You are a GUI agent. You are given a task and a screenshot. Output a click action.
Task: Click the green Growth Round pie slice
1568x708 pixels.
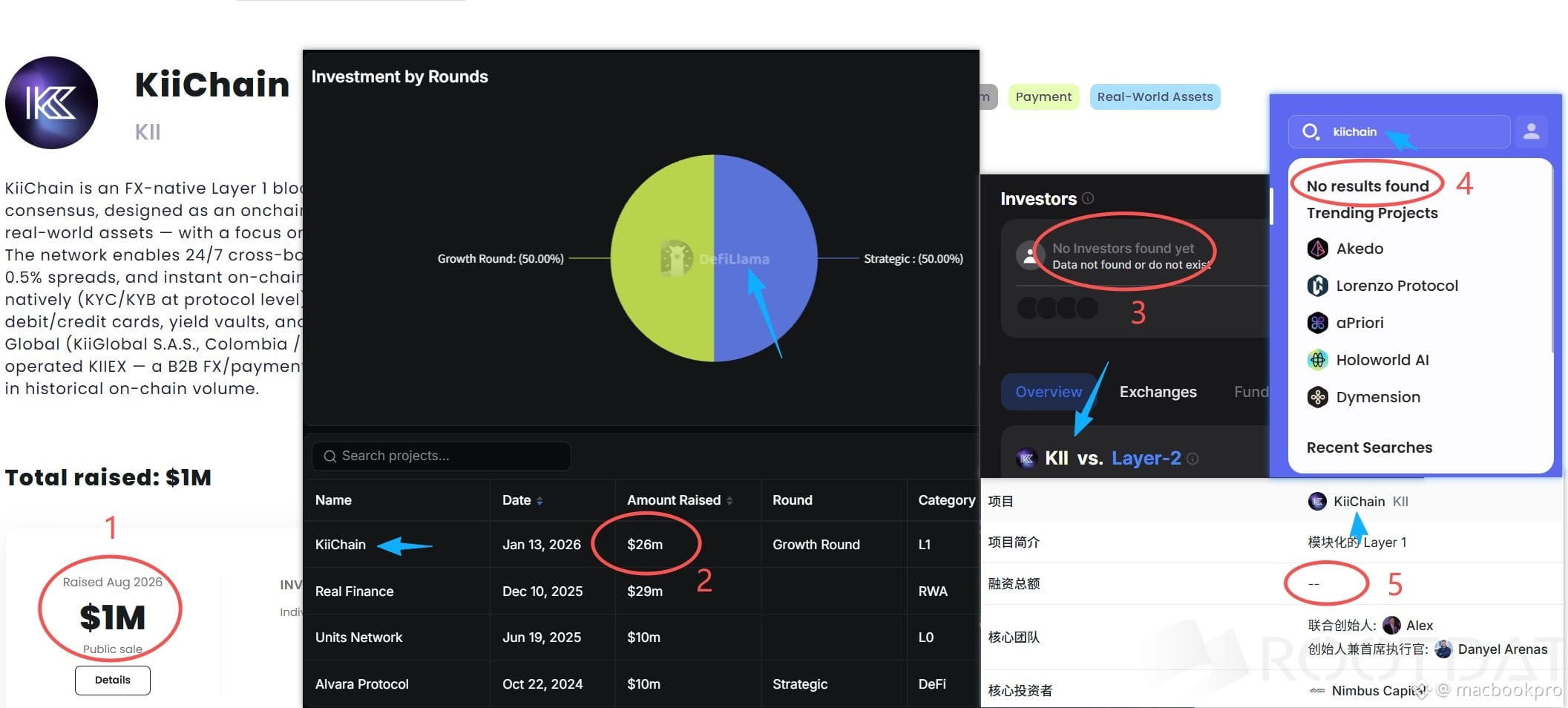[663, 258]
